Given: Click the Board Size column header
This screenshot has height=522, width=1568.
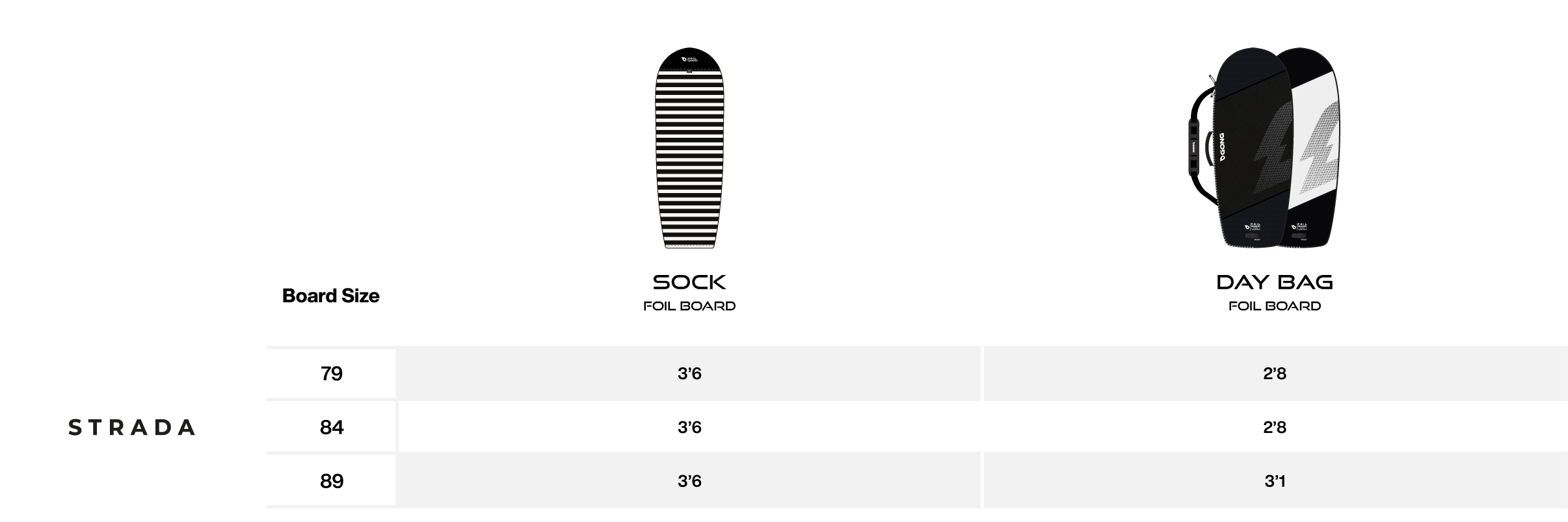Looking at the screenshot, I should click(x=330, y=296).
